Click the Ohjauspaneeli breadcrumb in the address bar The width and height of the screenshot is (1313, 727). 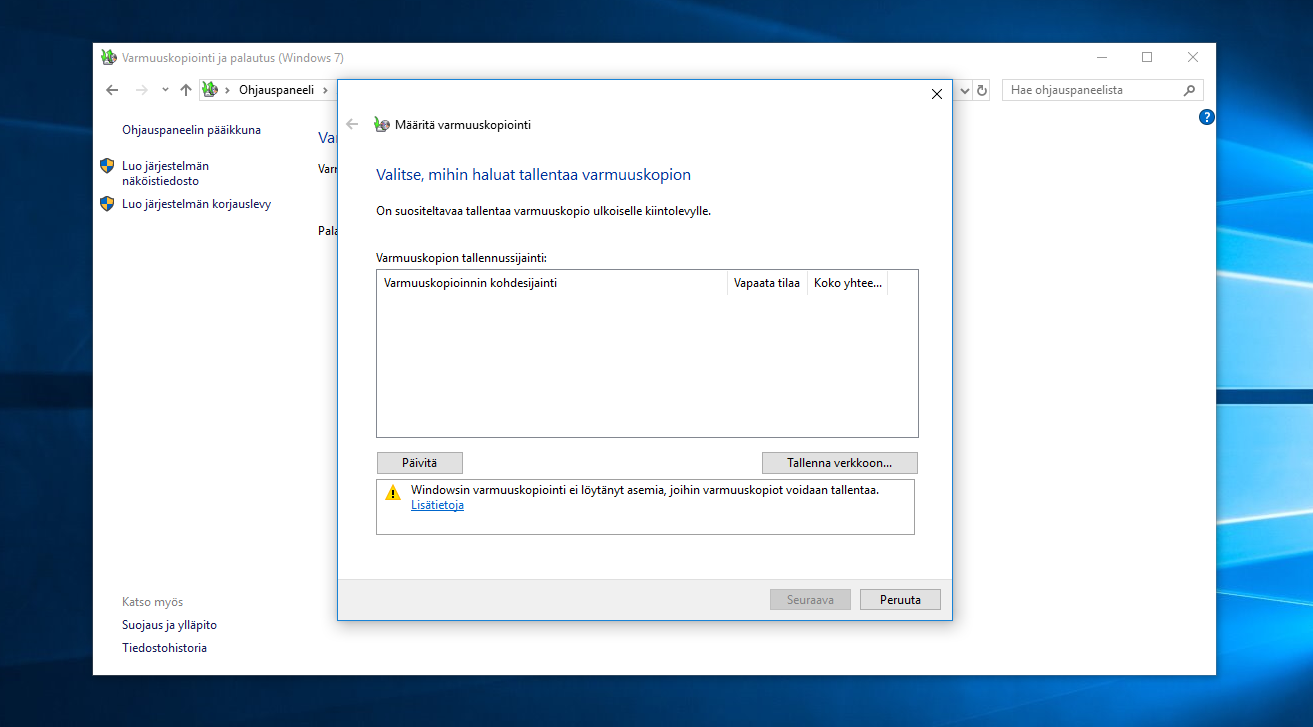click(x=276, y=90)
